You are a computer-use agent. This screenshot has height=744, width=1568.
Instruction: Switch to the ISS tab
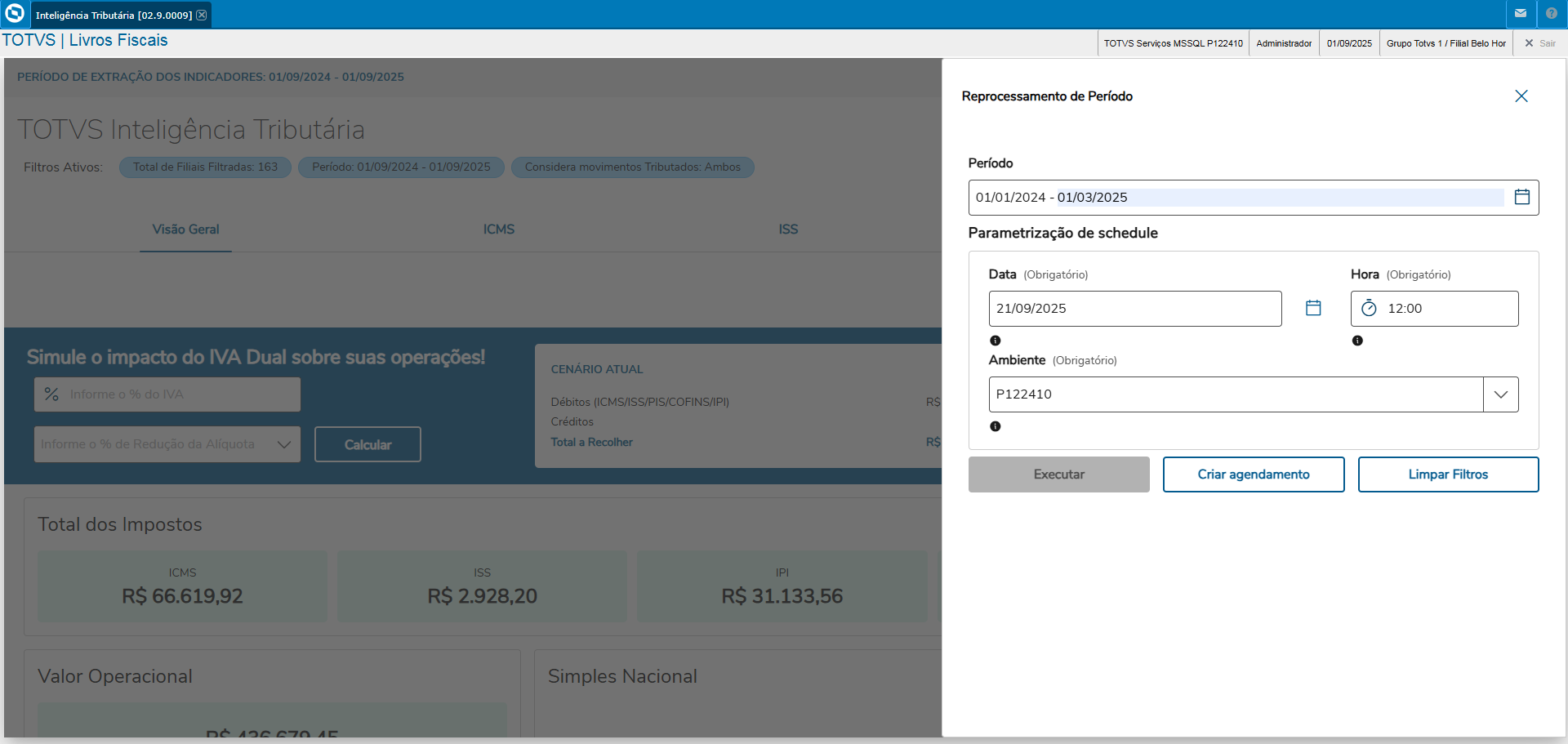[x=788, y=229]
